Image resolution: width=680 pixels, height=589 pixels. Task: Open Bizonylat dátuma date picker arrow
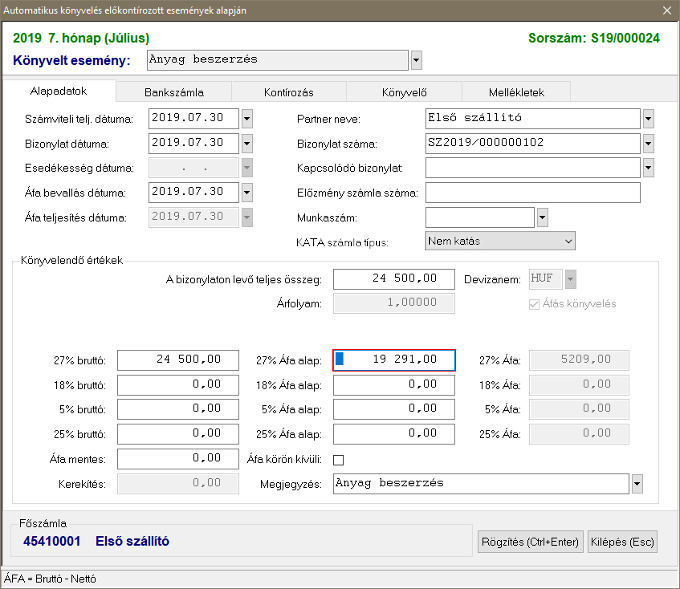click(x=247, y=143)
